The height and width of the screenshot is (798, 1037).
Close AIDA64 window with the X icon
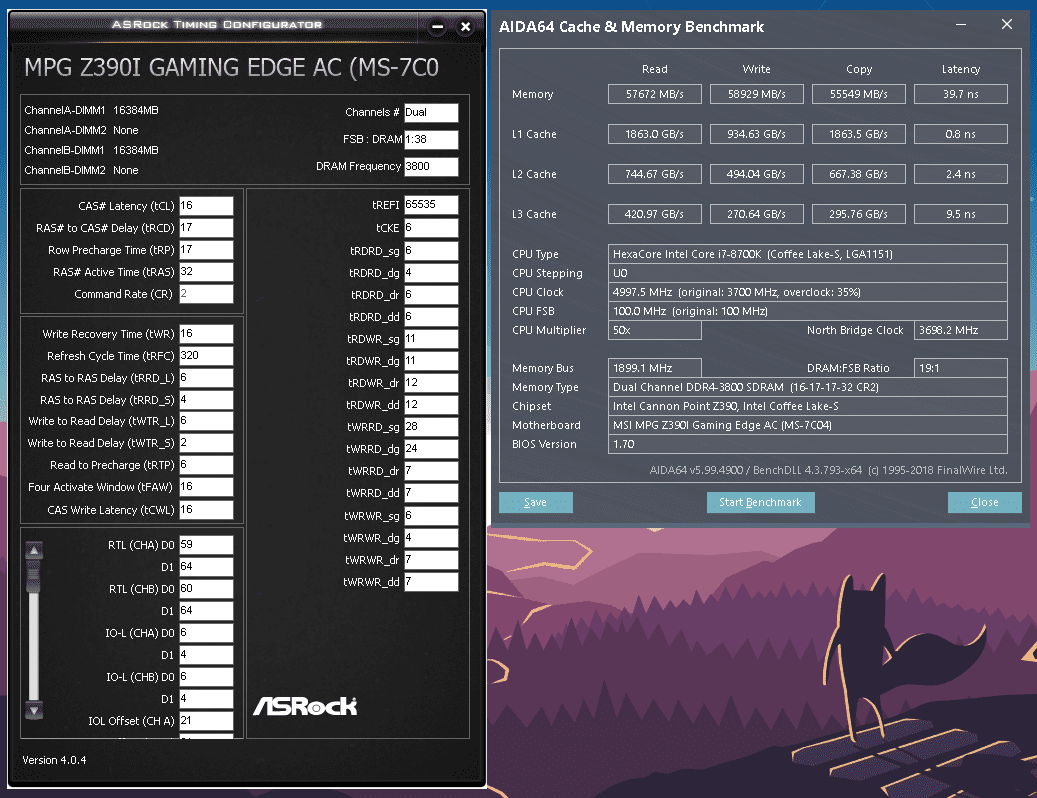click(x=1007, y=24)
